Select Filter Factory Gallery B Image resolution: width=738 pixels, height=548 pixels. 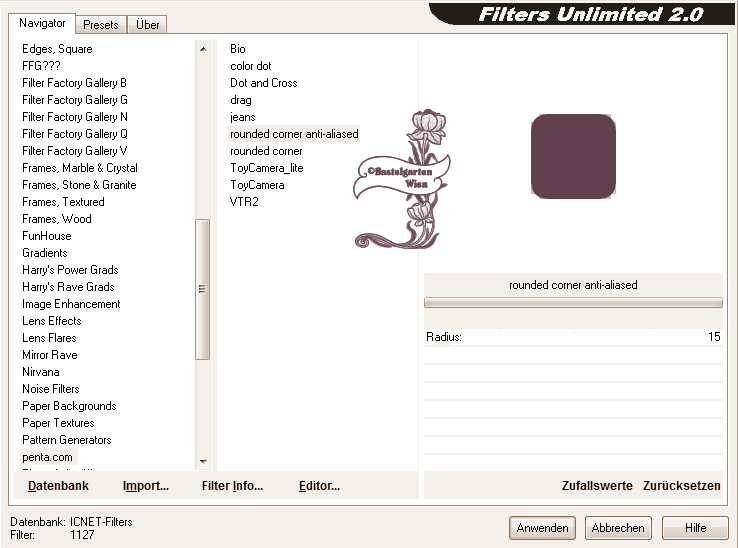click(74, 83)
